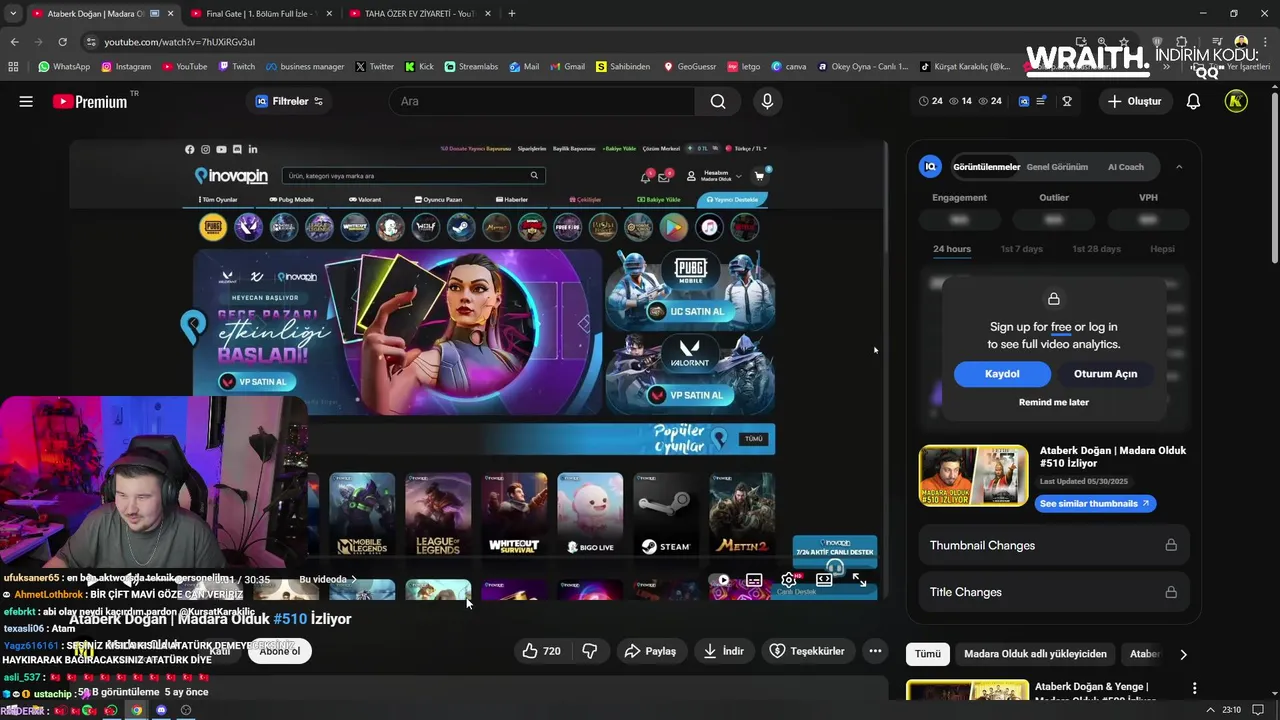The width and height of the screenshot is (1280, 720).
Task: Open the WhatsApp bookmark
Action: pyautogui.click(x=64, y=67)
